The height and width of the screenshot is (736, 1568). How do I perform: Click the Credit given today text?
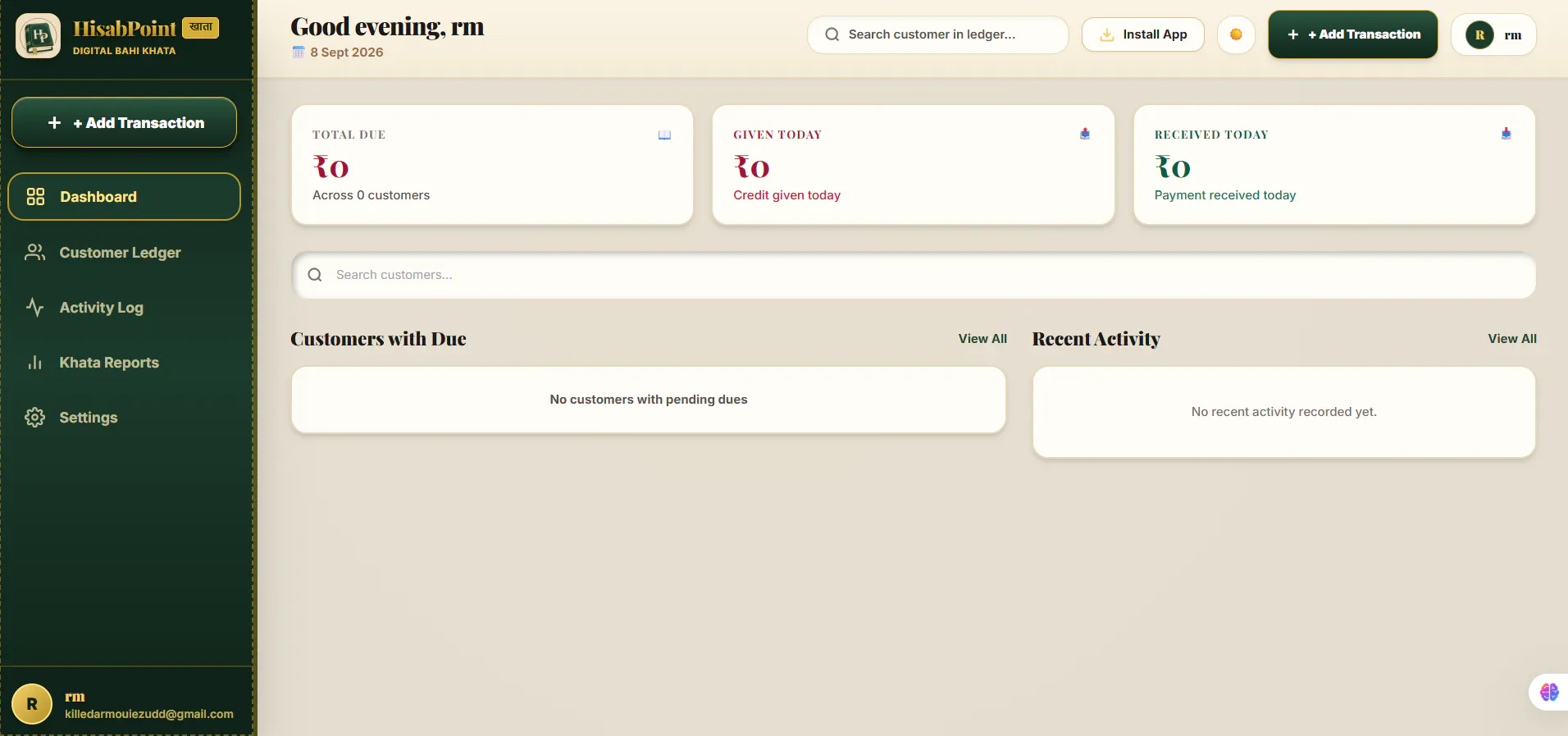[786, 195]
